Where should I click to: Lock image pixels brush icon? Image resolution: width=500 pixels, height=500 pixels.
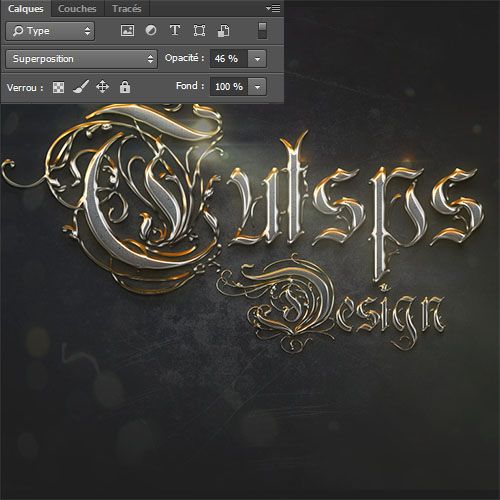point(81,87)
